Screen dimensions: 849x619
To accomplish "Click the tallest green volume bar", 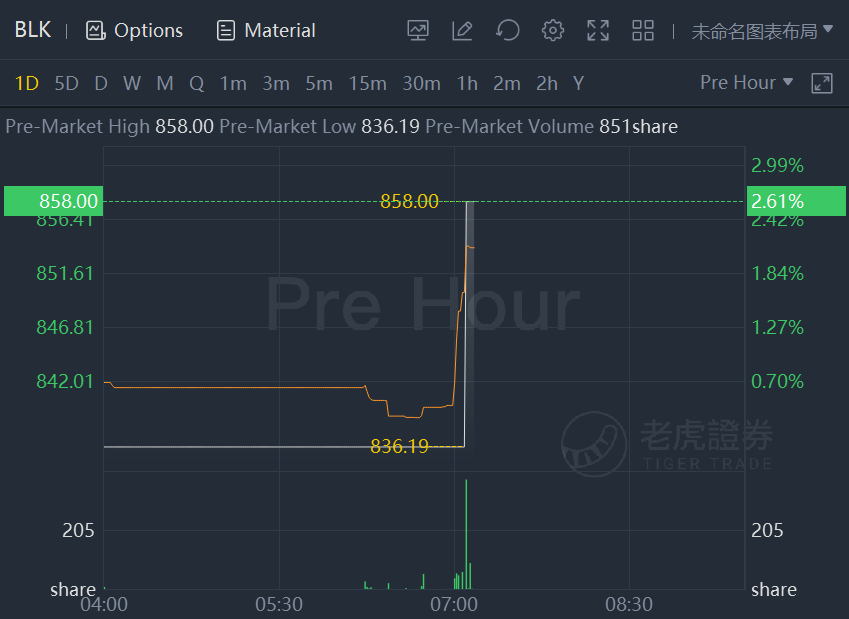I will point(466,534).
